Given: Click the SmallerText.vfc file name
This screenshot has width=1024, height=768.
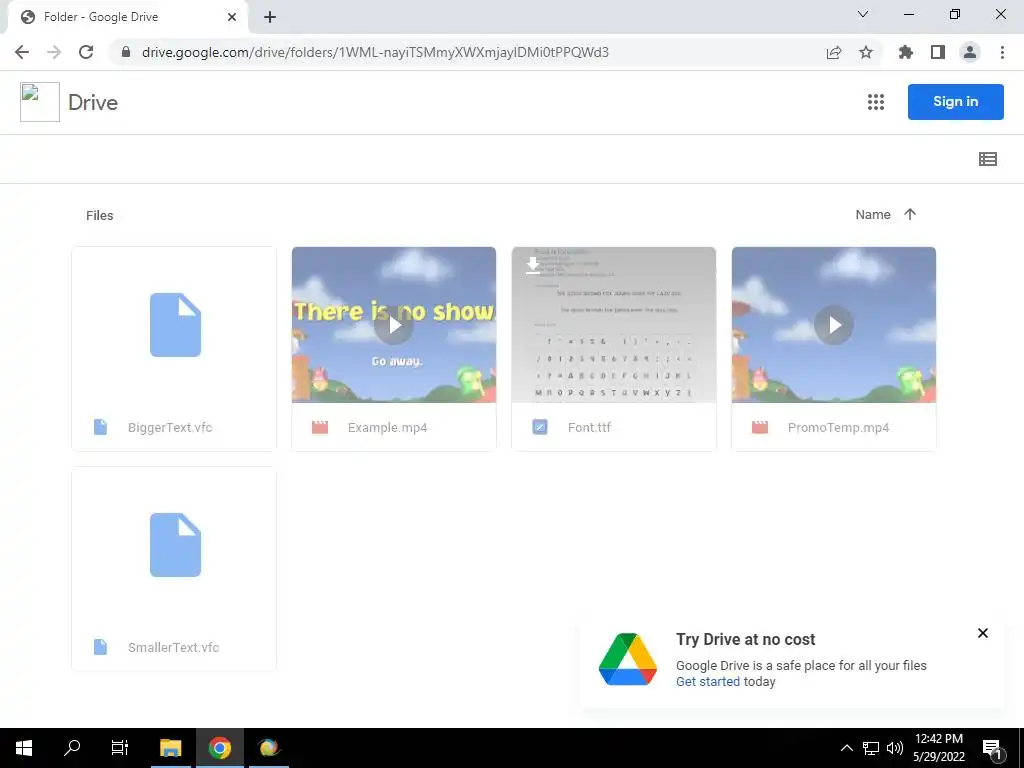Looking at the screenshot, I should tap(173, 648).
